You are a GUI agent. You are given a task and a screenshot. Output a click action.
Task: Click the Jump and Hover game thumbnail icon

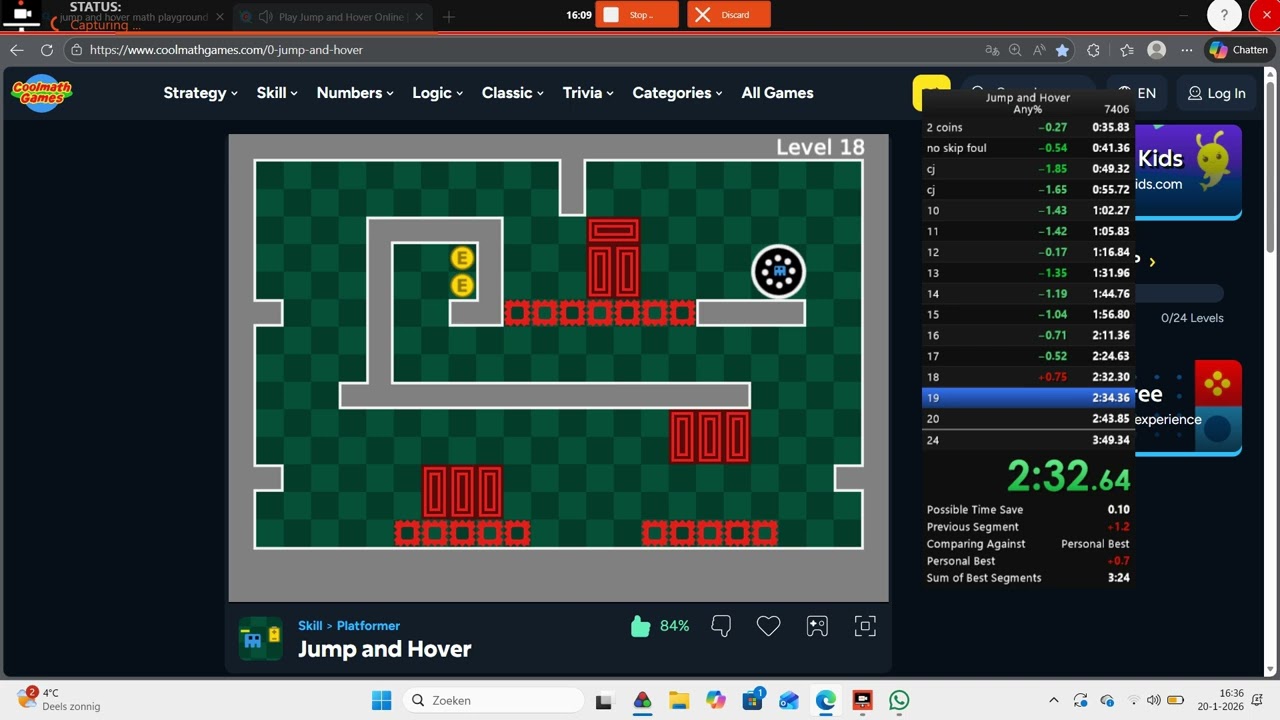260,638
